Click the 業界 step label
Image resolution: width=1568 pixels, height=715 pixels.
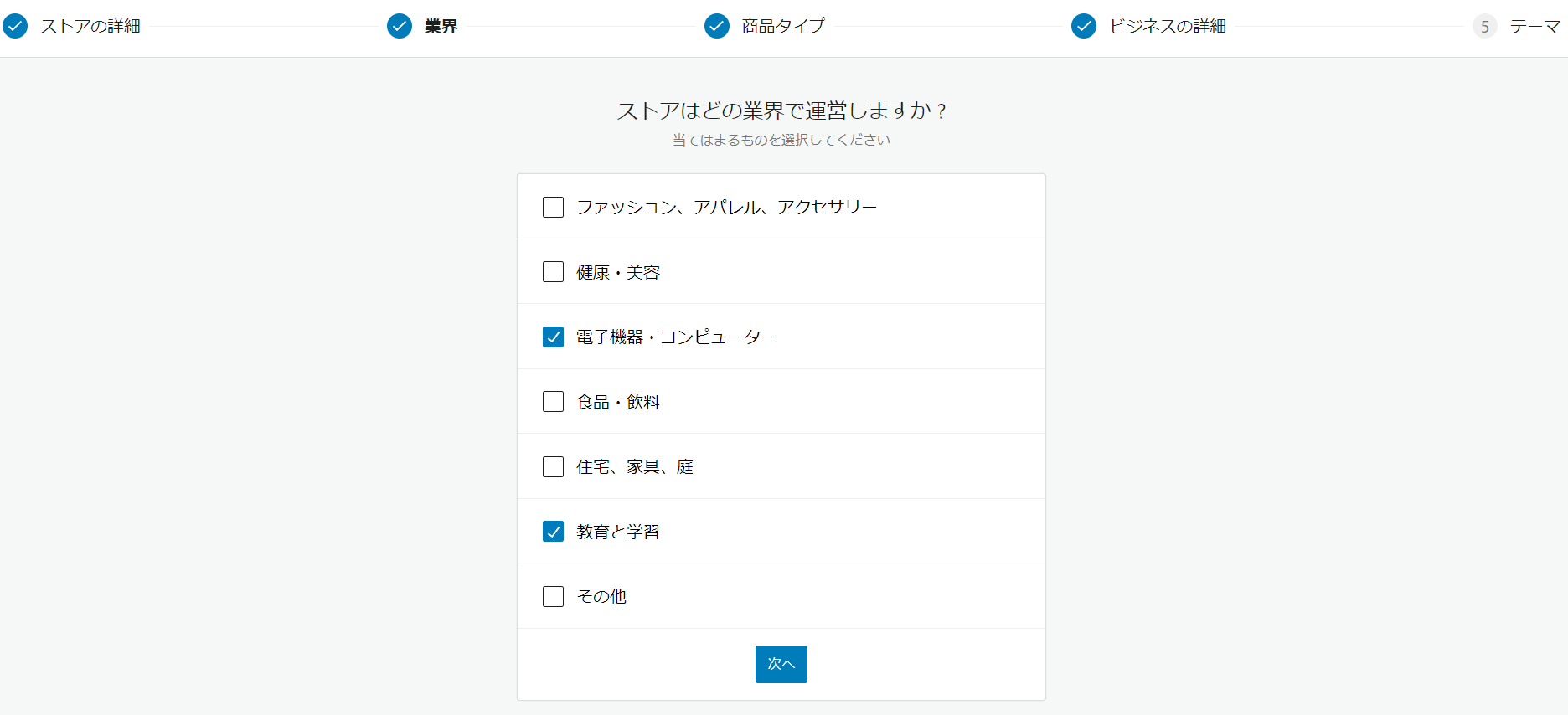point(441,27)
